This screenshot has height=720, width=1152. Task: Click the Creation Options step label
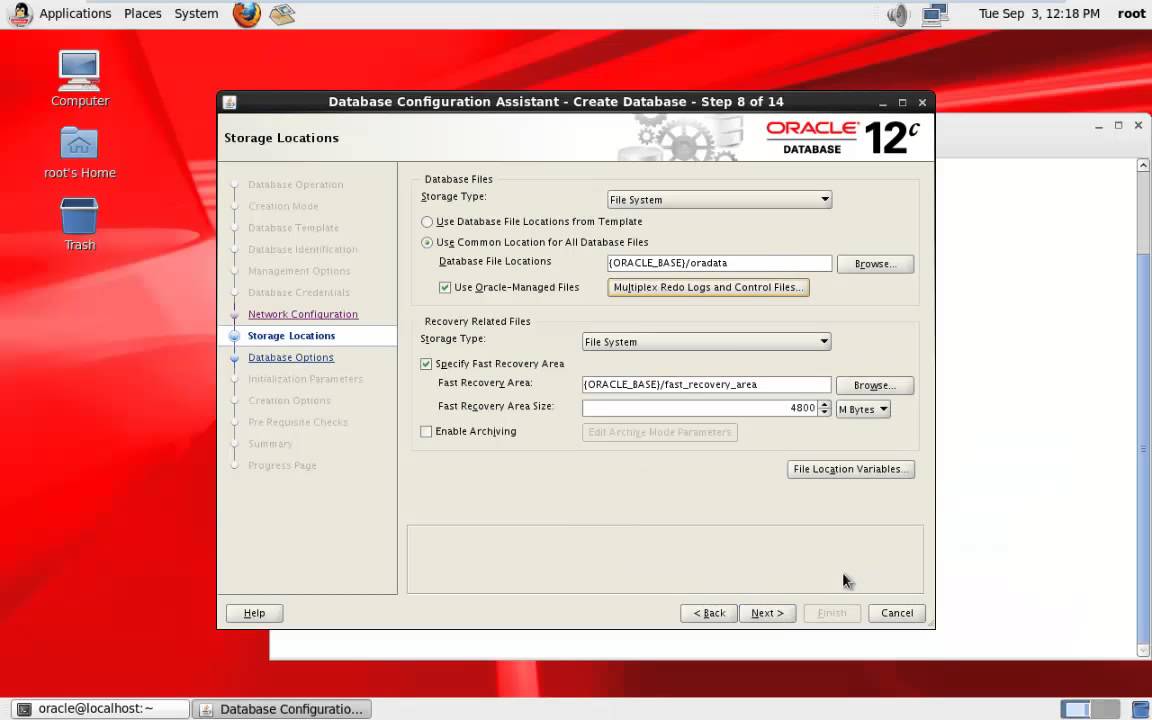coord(289,401)
